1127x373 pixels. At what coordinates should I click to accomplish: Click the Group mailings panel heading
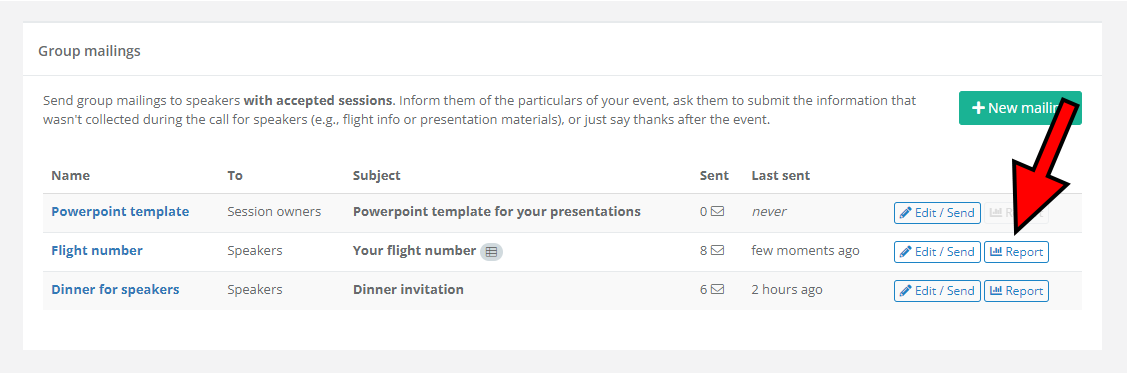coord(89,51)
